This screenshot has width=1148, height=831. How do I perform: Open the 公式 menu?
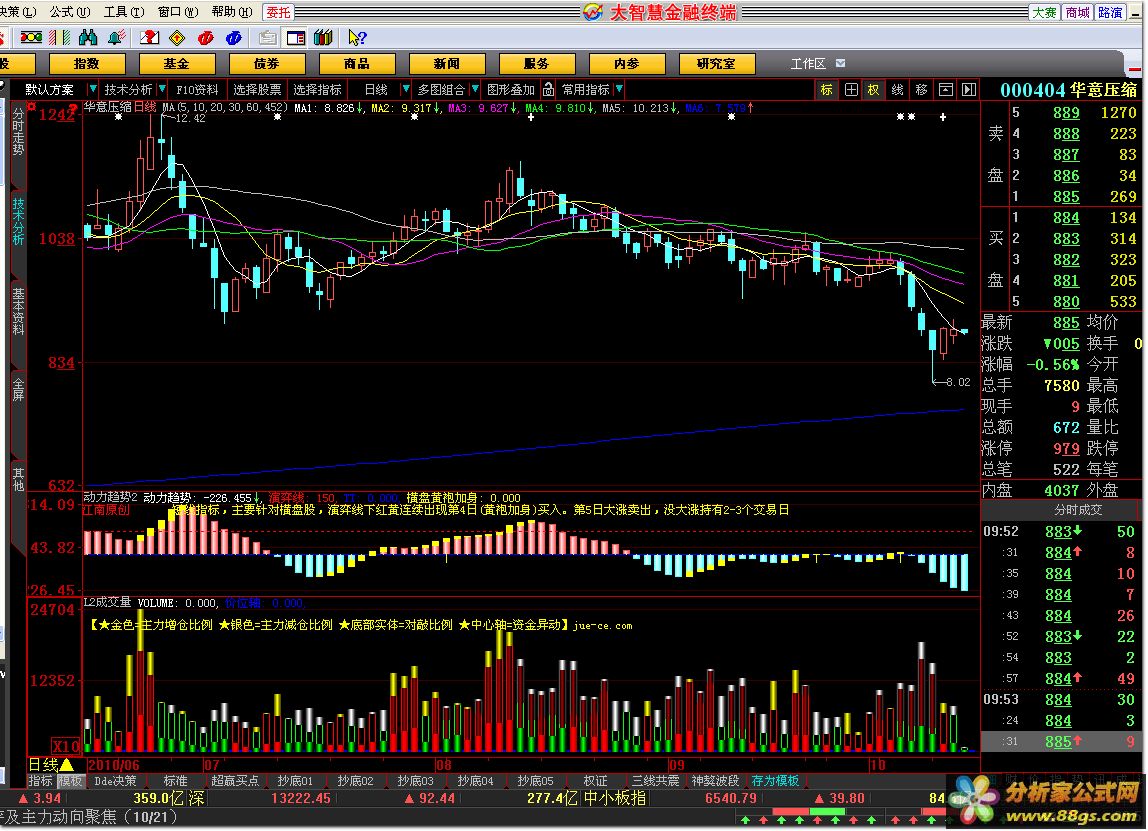(x=70, y=12)
